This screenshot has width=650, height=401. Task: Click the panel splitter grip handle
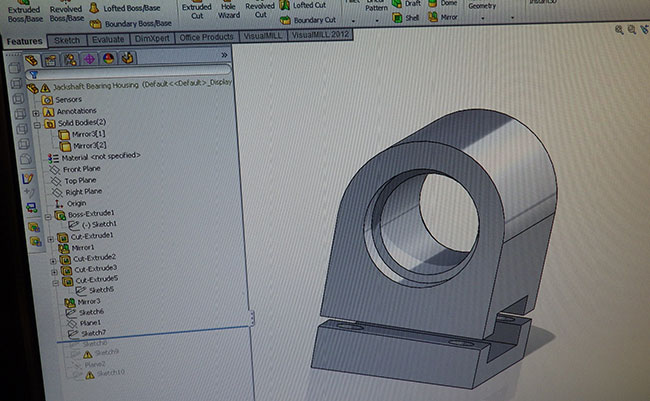click(252, 318)
